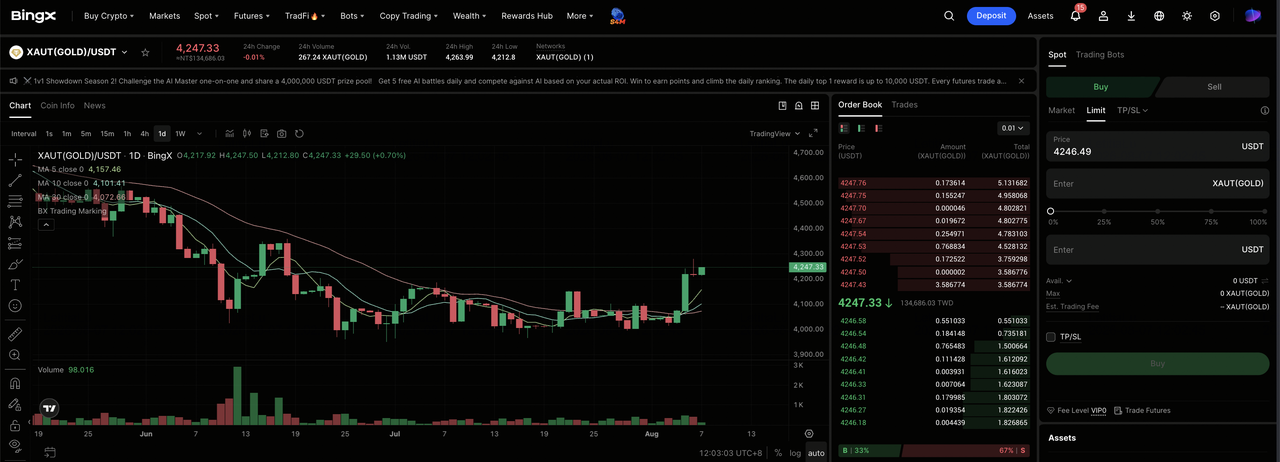The height and width of the screenshot is (462, 1280).
Task: Select the 15m chart interval
Action: pyautogui.click(x=107, y=133)
